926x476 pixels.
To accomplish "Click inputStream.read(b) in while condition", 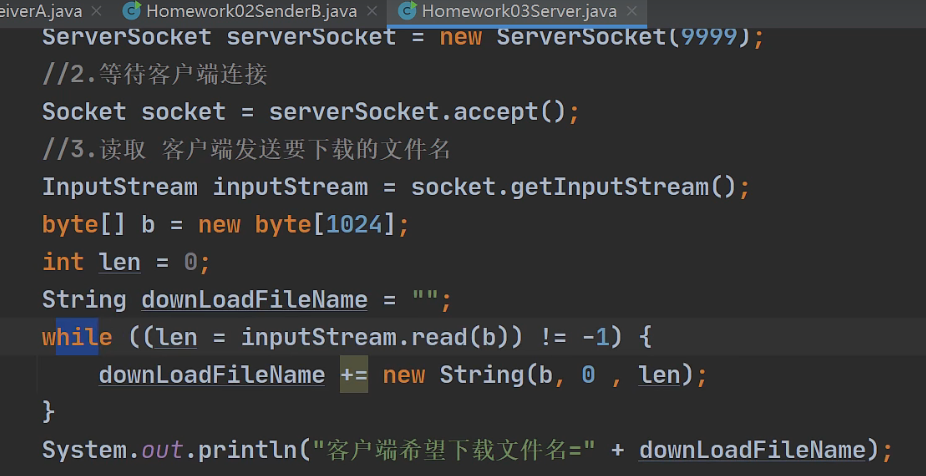I will [x=374, y=337].
